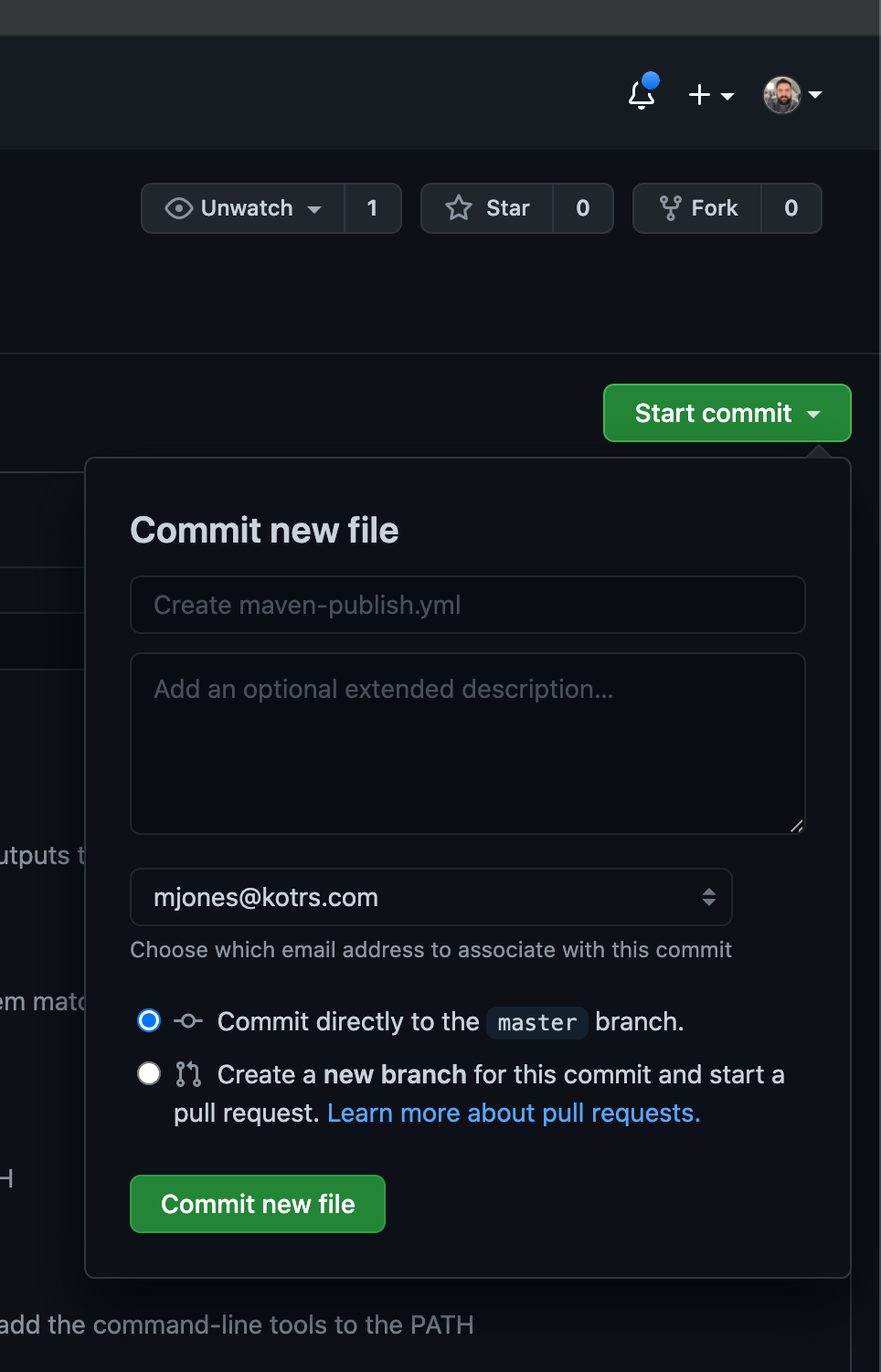Screen dimensions: 881x1372
Task: Click the eye icon on Unwatch button
Action: click(x=178, y=208)
